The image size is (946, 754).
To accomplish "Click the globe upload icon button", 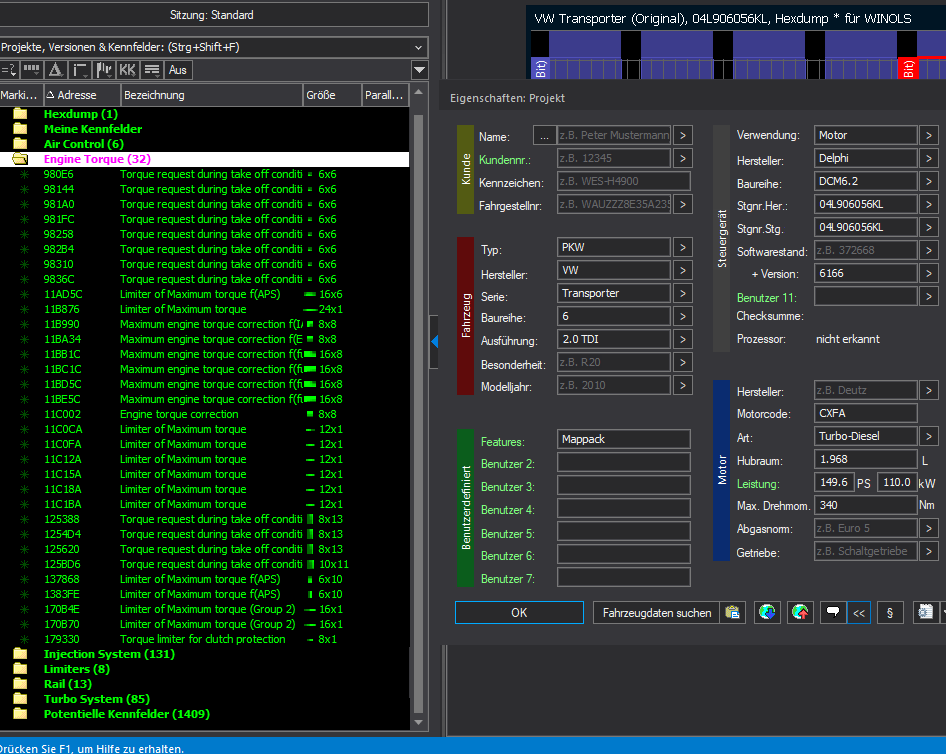I will [799, 612].
